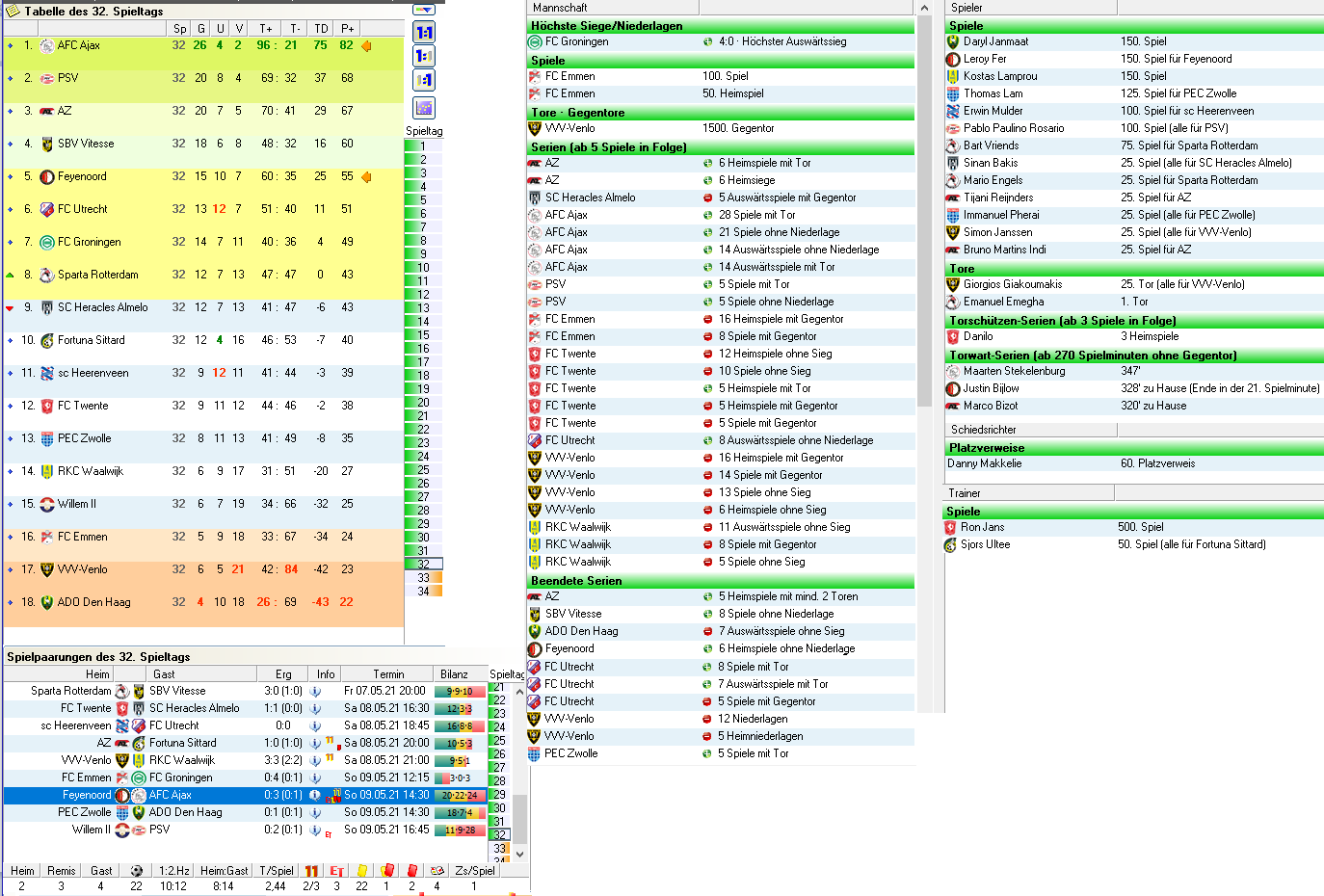Click the 20·22·24 Bilanz bar for Feyenoord vs Ajax
This screenshot has height=896, width=1324.
pyautogui.click(x=460, y=795)
